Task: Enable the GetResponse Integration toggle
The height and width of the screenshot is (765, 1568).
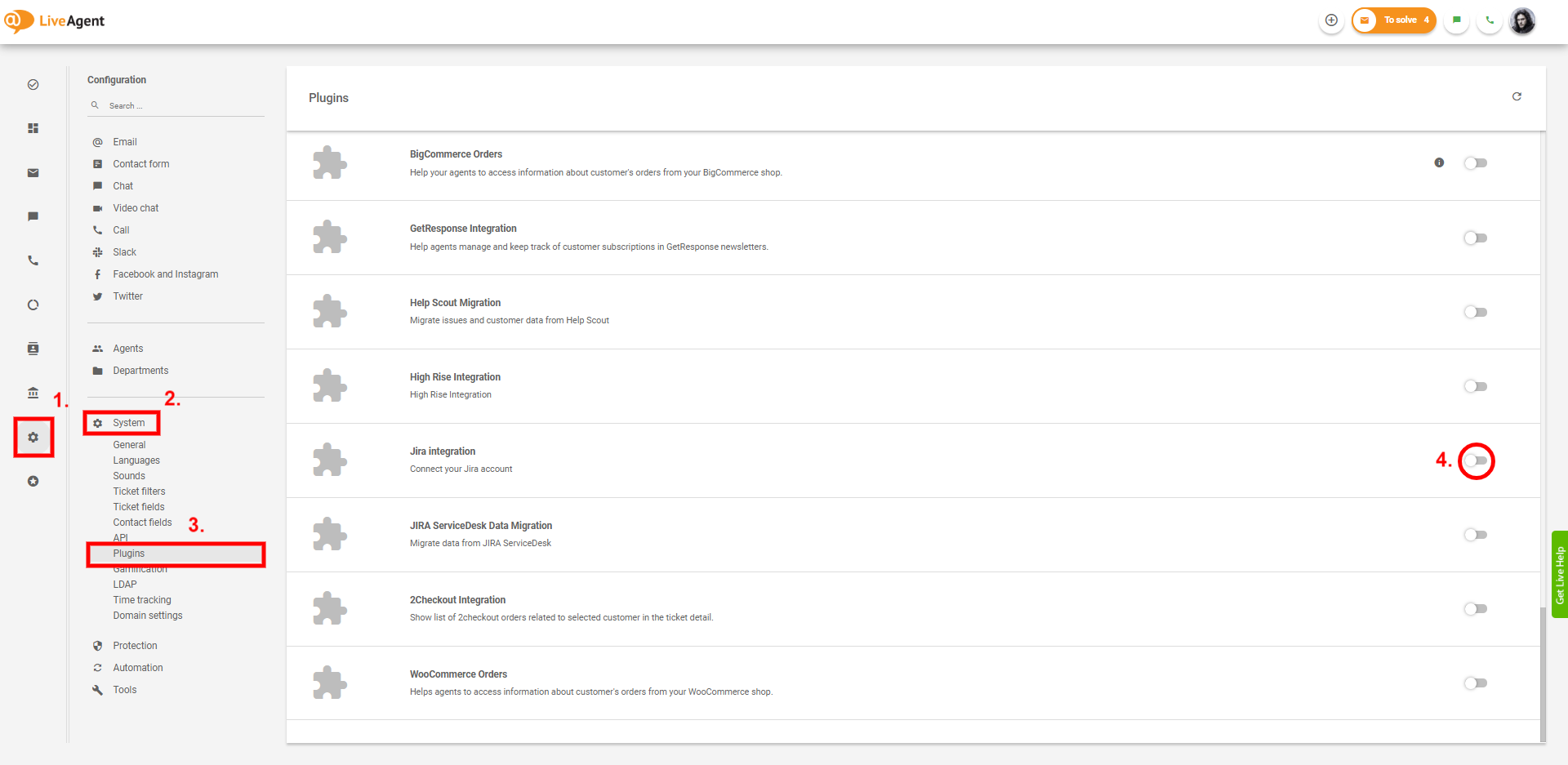Action: [1476, 238]
